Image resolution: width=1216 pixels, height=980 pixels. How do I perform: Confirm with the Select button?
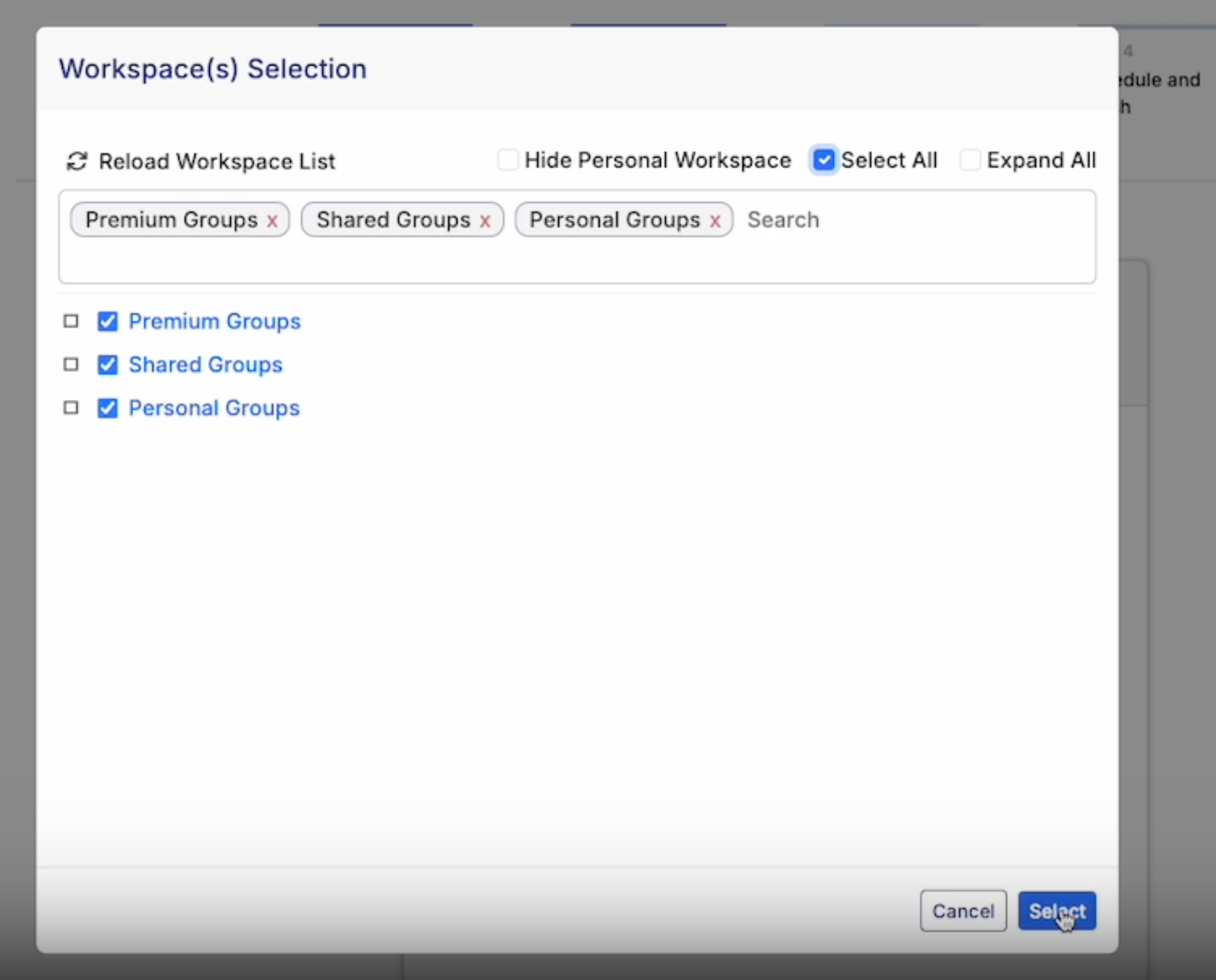(x=1056, y=911)
